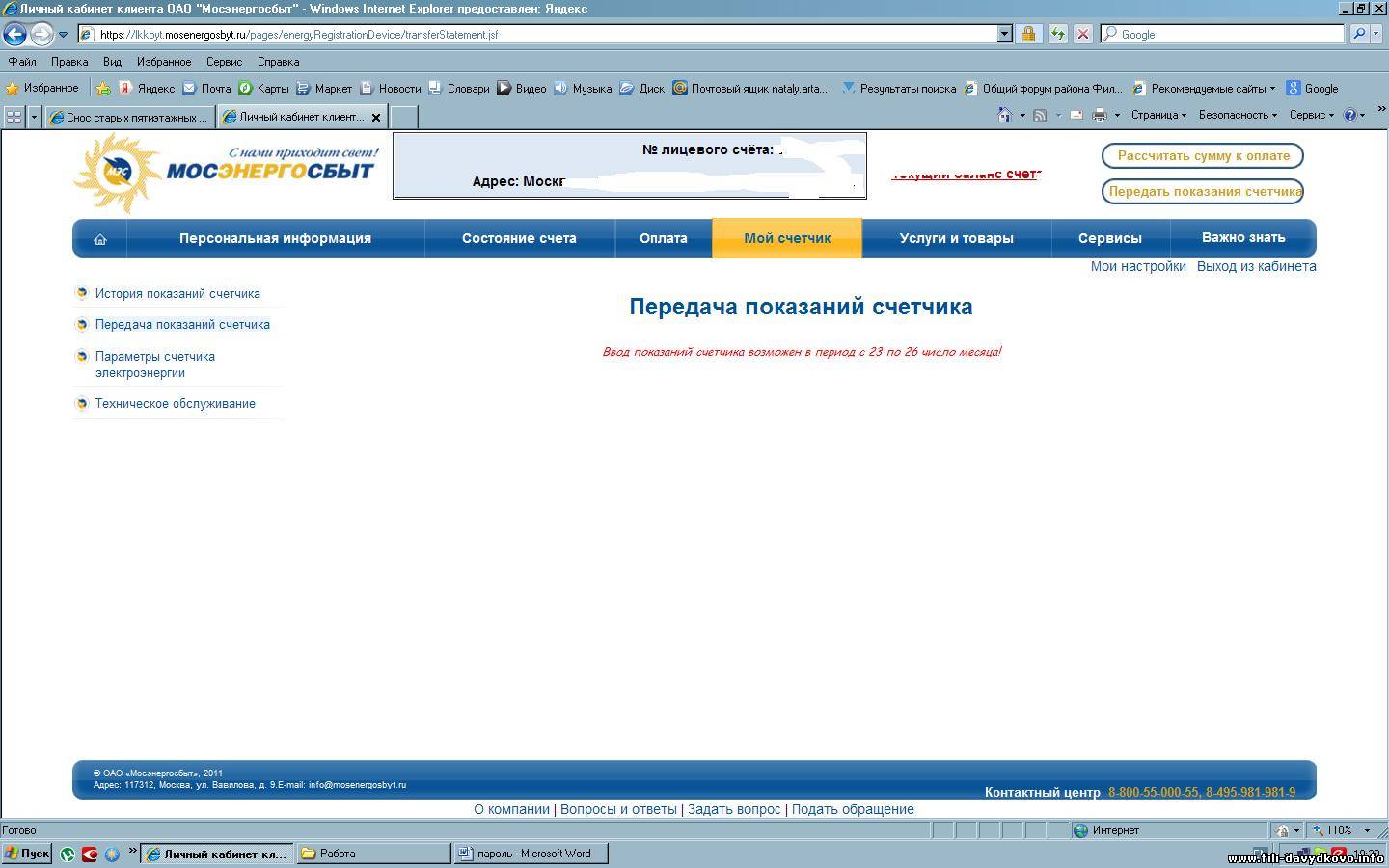Click the print icon in the command bar

1099,115
